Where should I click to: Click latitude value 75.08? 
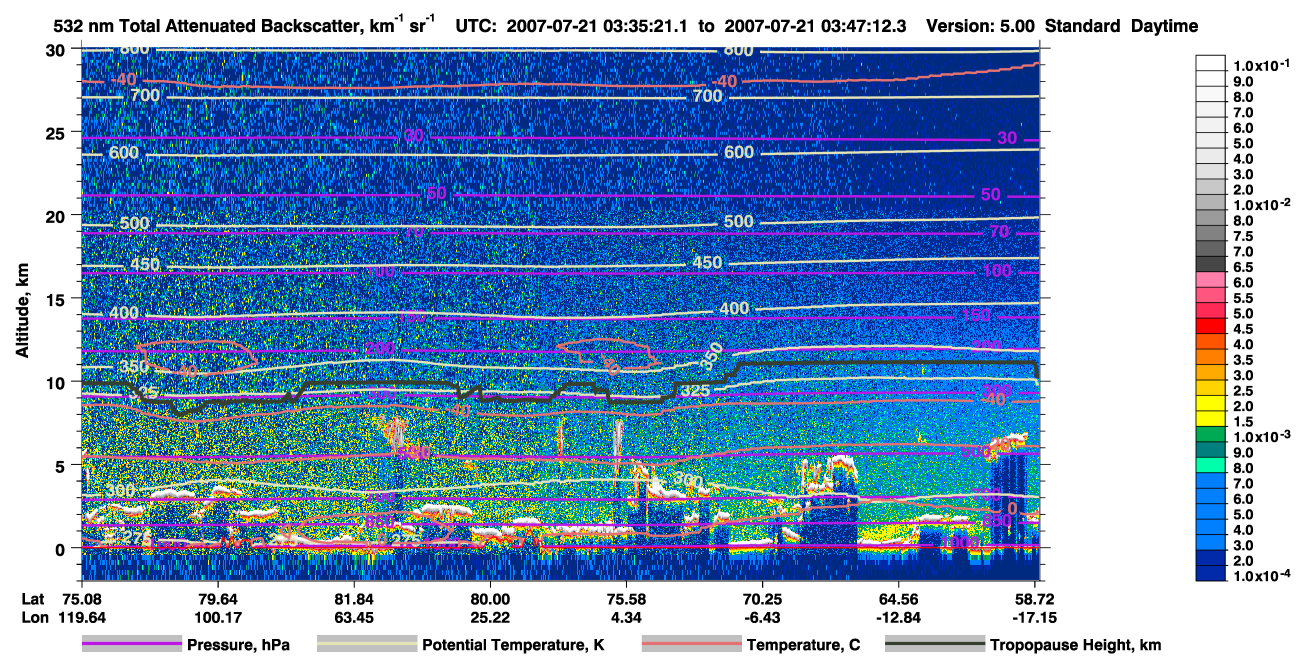click(80, 599)
